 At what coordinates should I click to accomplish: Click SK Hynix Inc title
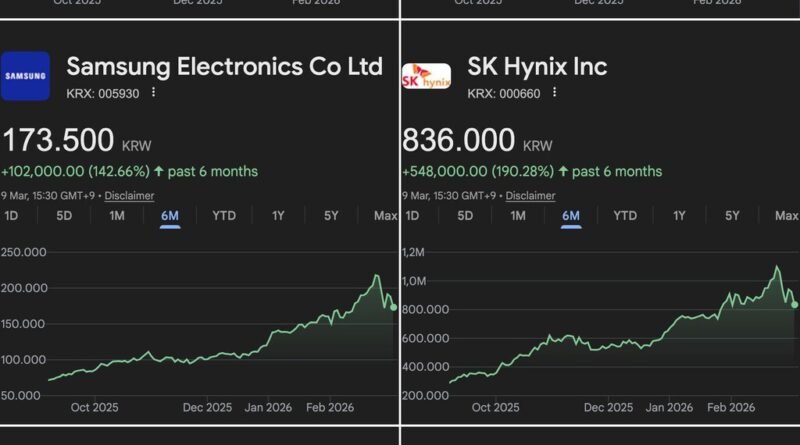coord(537,67)
